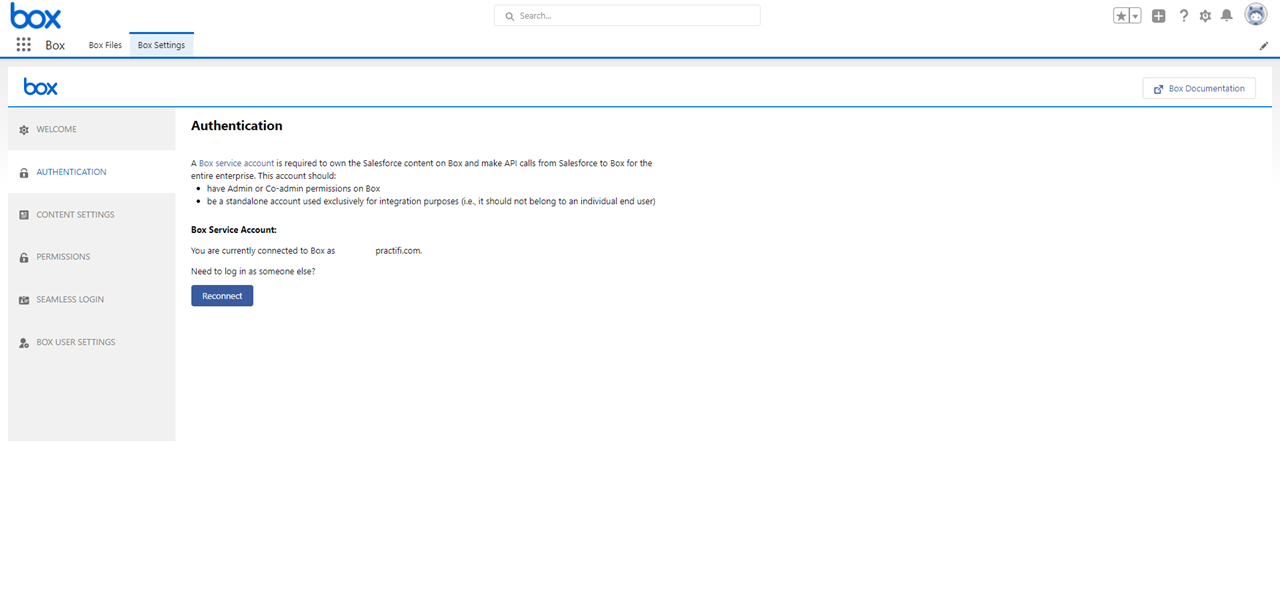Click into the Search field
Viewport: 1280px width, 602px height.
[627, 16]
